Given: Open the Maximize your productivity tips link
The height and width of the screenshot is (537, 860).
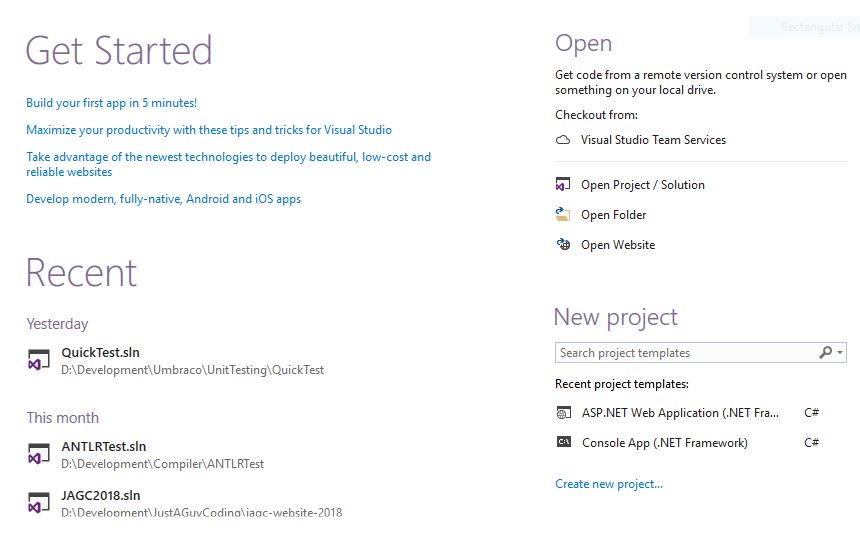Looking at the screenshot, I should (209, 130).
